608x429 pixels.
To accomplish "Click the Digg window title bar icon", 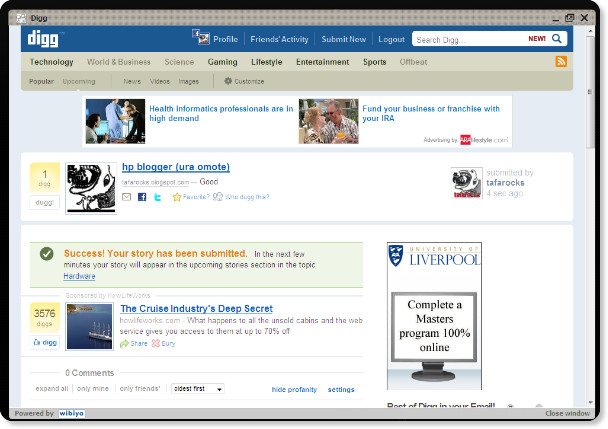I will pyautogui.click(x=21, y=17).
